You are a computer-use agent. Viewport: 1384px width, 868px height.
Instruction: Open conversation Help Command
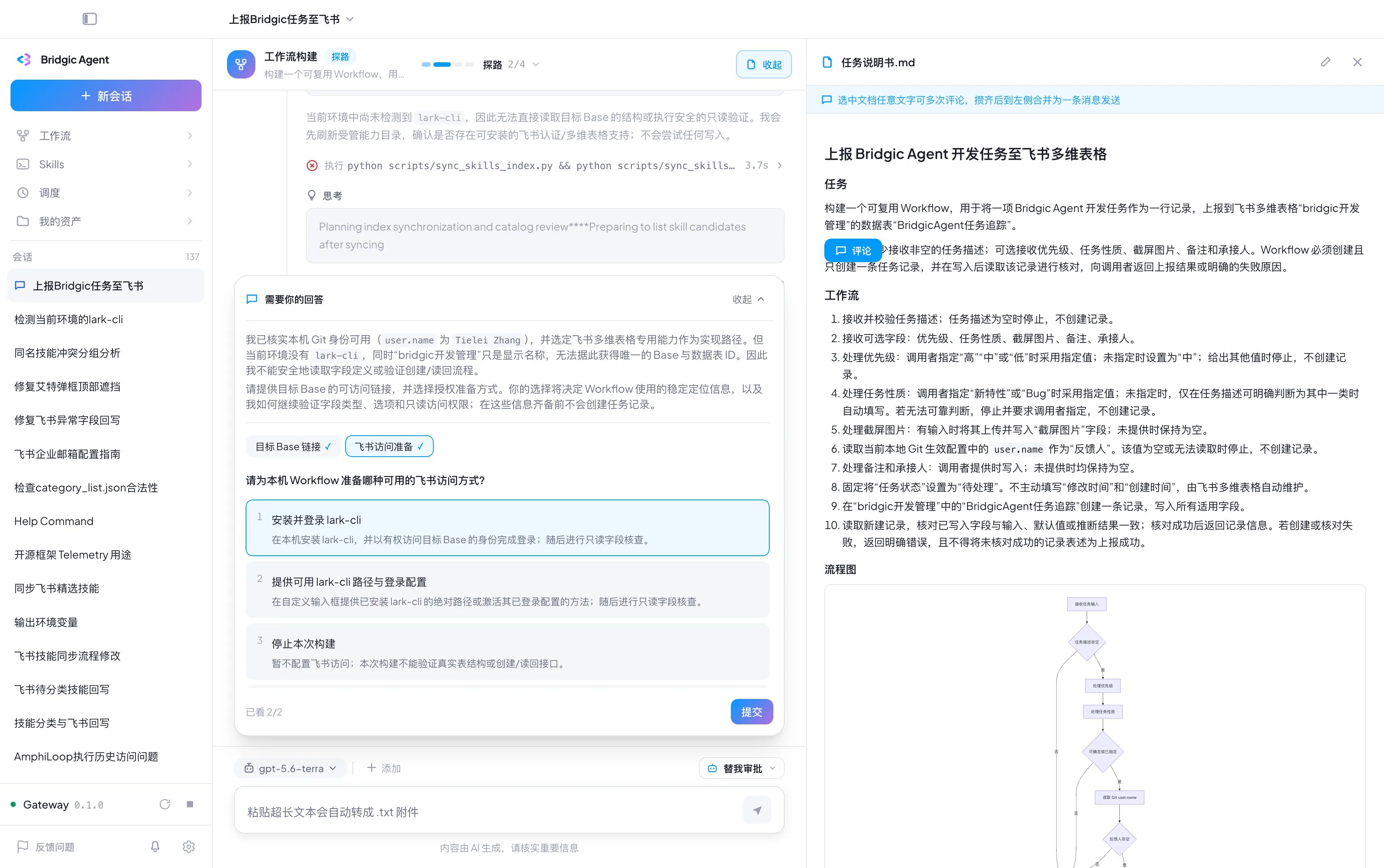click(x=106, y=521)
